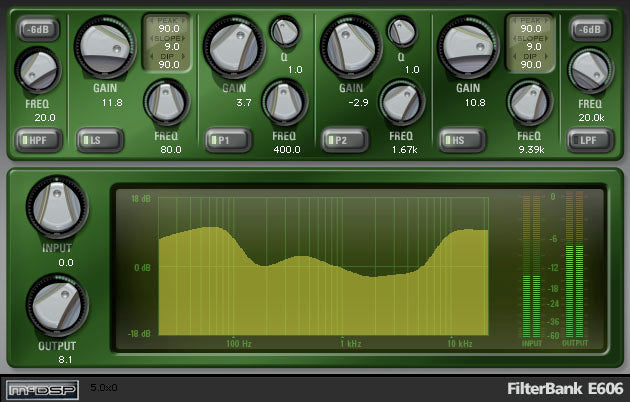The image size is (630, 402).
Task: Click the high shelf GAIN knob at 10.8
Action: coord(468,45)
